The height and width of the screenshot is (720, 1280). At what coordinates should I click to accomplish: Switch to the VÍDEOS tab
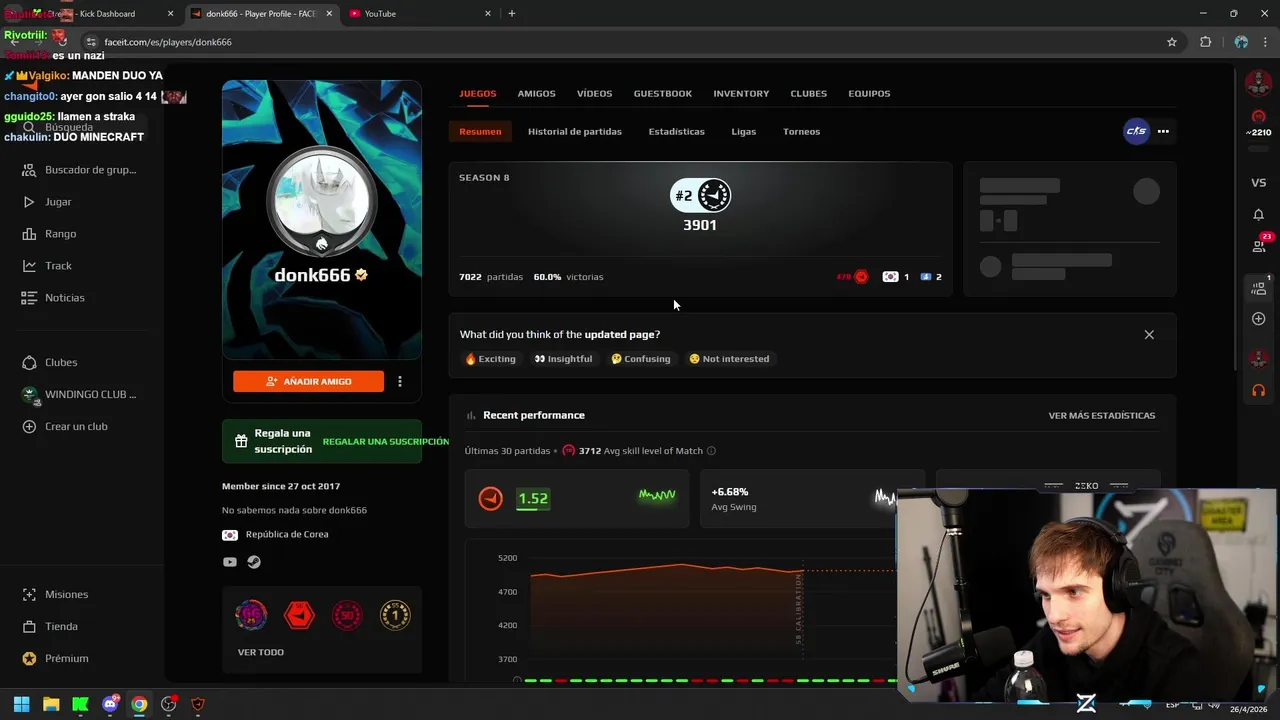click(594, 93)
